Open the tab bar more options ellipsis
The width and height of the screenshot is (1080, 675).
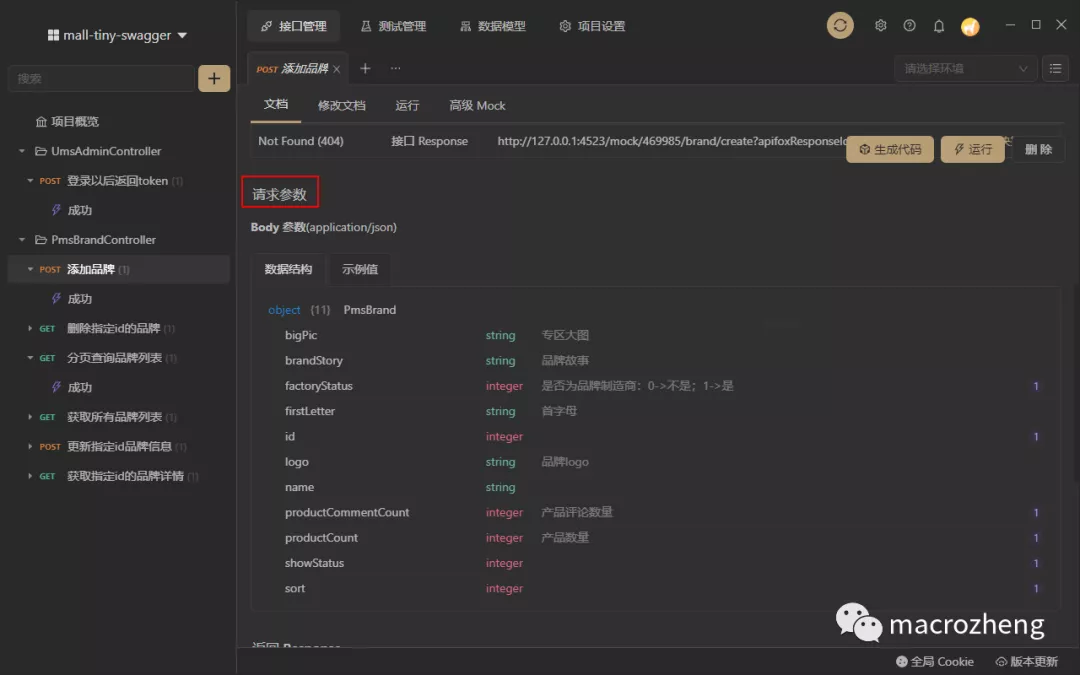[395, 68]
